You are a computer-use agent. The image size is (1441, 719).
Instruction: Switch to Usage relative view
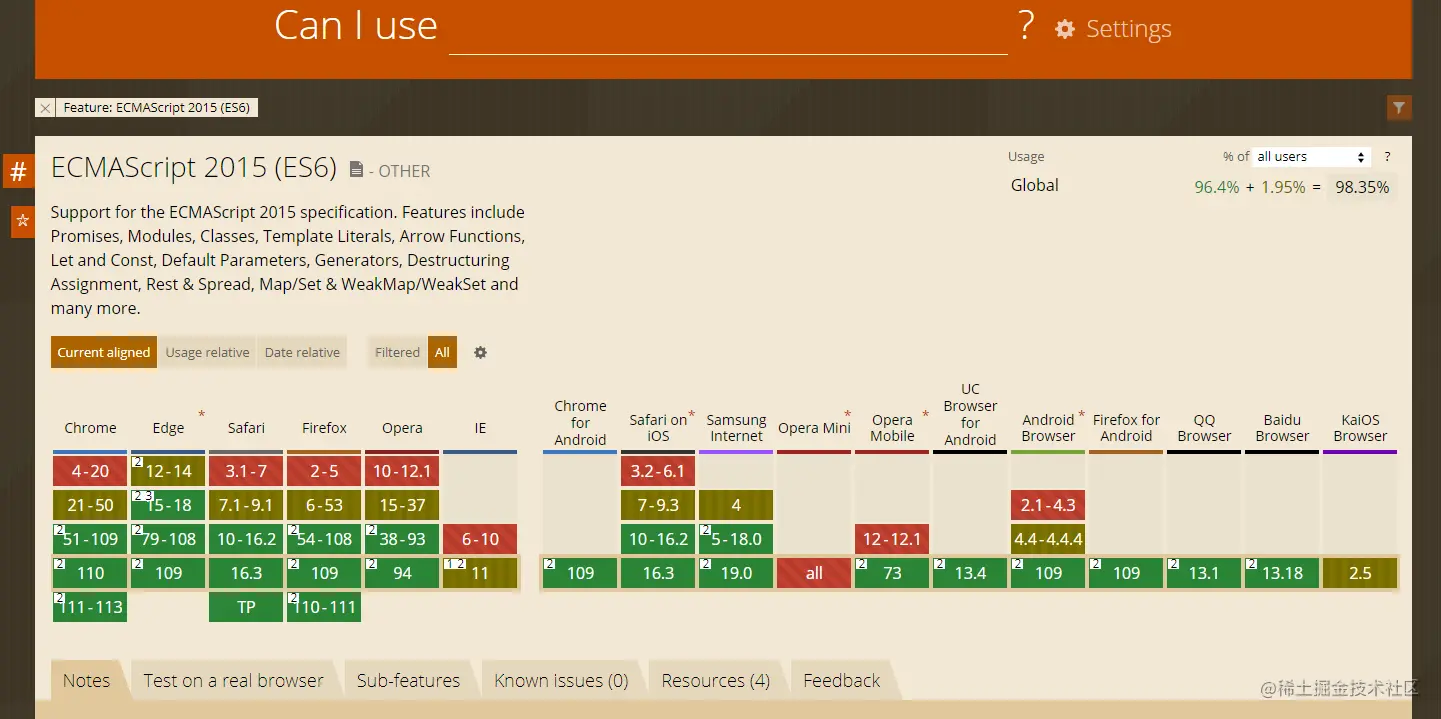pos(207,352)
